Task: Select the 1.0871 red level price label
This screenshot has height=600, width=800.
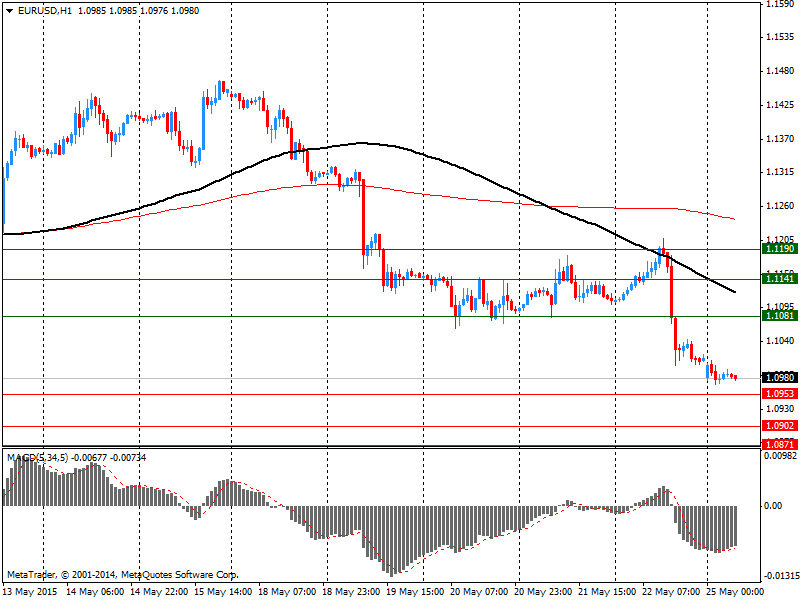Action: click(x=780, y=444)
